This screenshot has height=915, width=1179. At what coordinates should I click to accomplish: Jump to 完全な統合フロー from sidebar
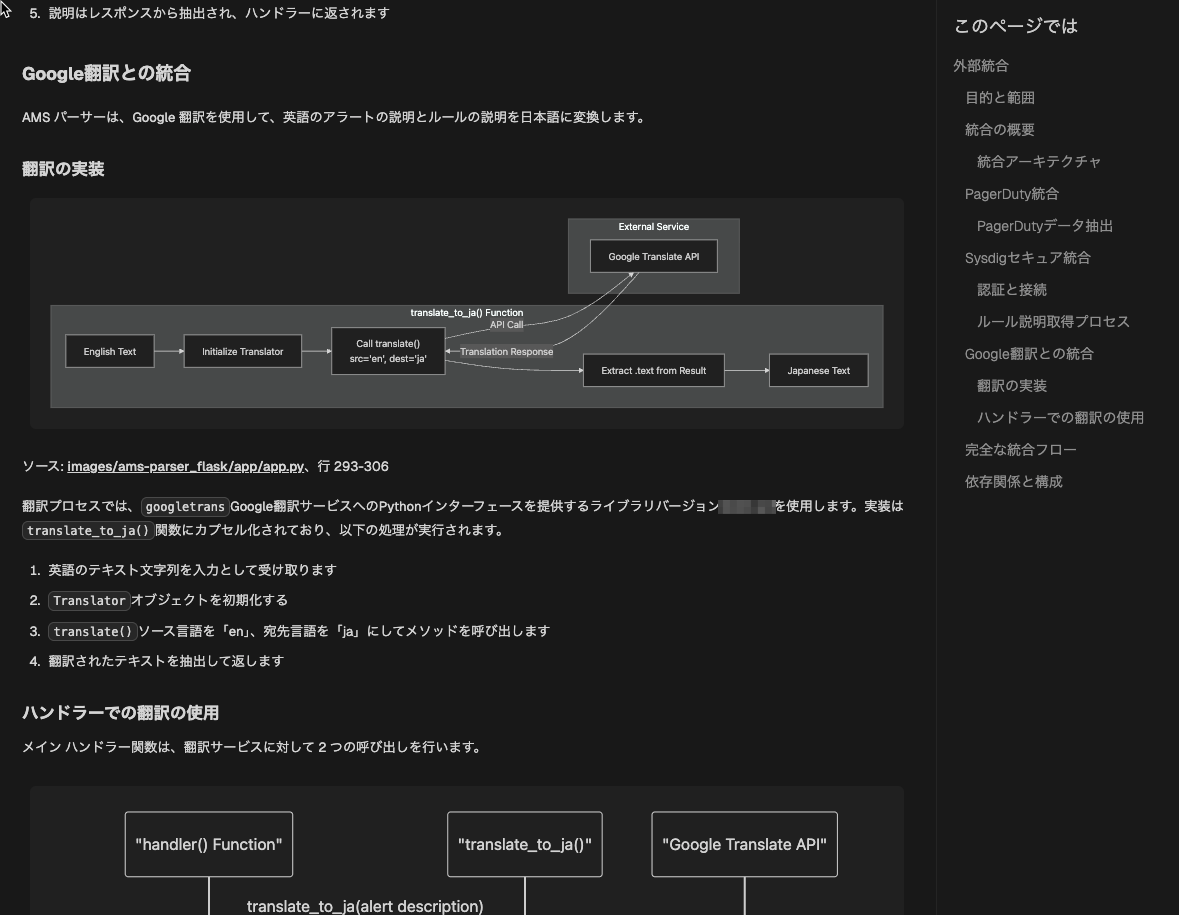1020,450
